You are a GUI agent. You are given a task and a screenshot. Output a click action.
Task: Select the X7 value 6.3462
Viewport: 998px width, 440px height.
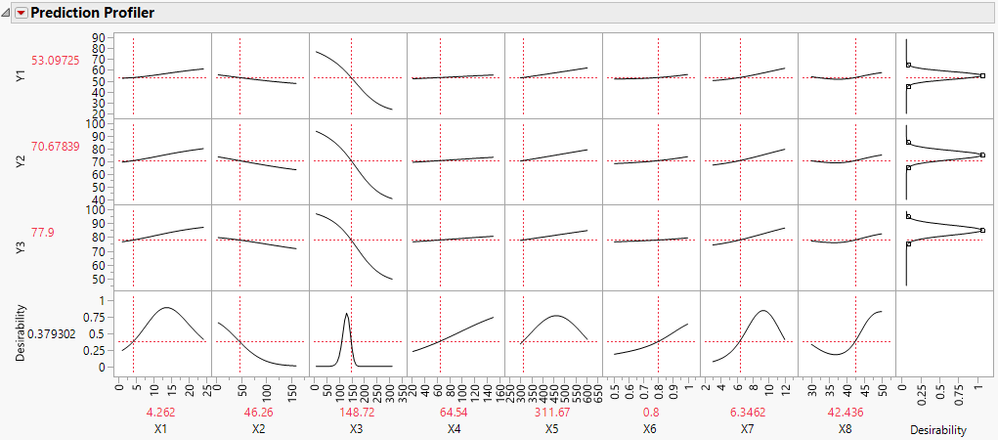tap(748, 412)
